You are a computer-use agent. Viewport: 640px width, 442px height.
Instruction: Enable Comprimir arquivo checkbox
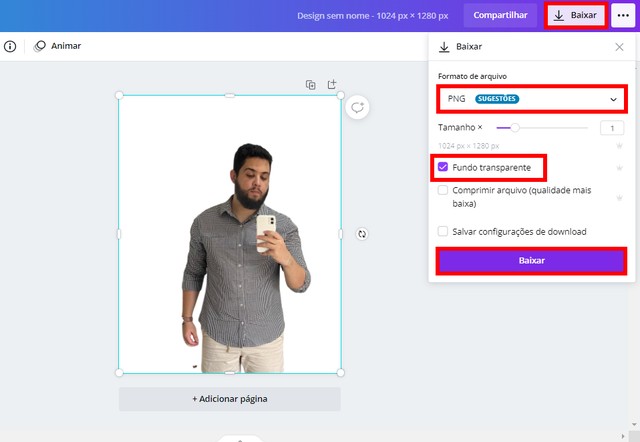coord(443,190)
